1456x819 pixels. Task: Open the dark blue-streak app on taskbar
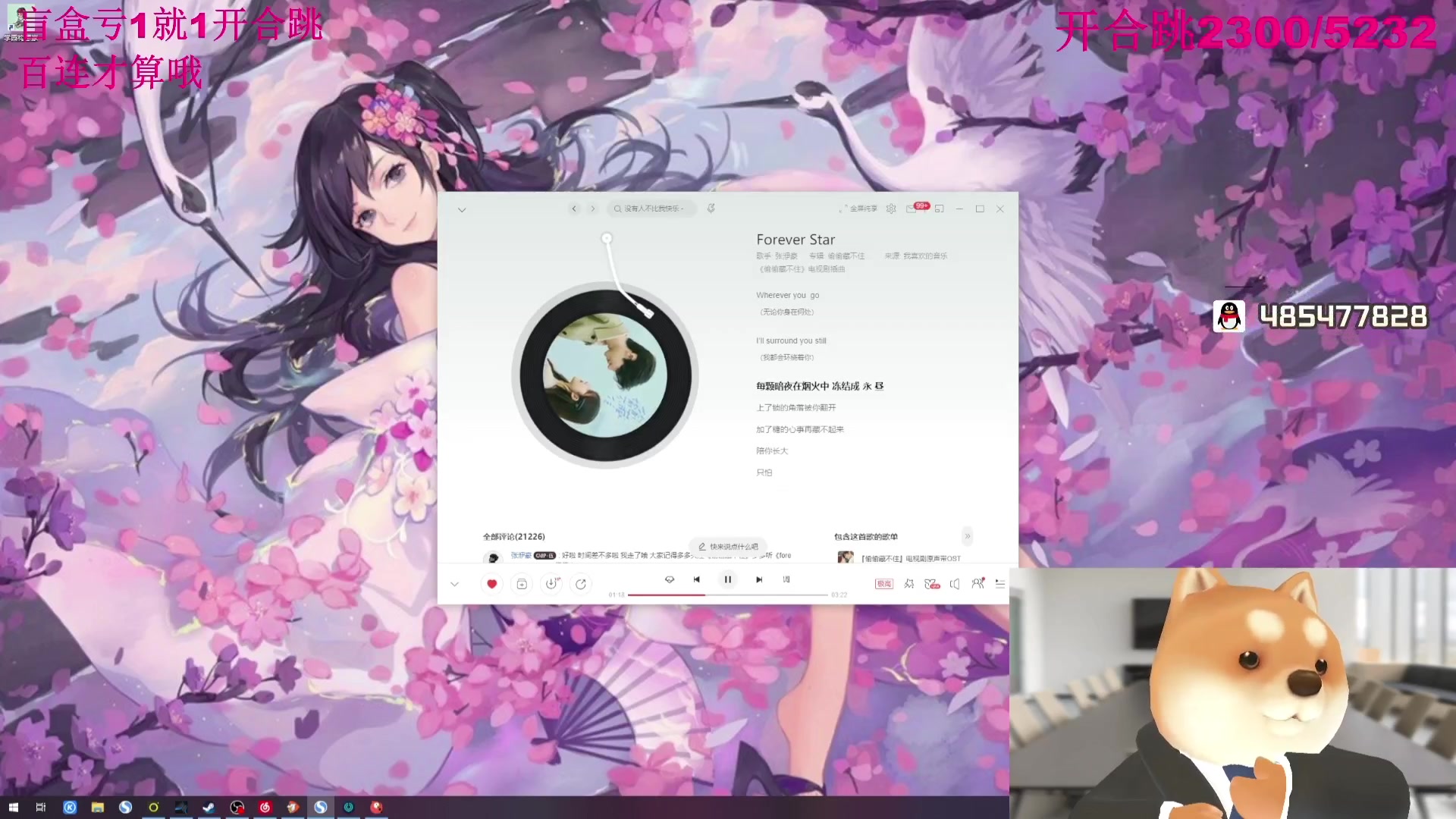coord(181,808)
